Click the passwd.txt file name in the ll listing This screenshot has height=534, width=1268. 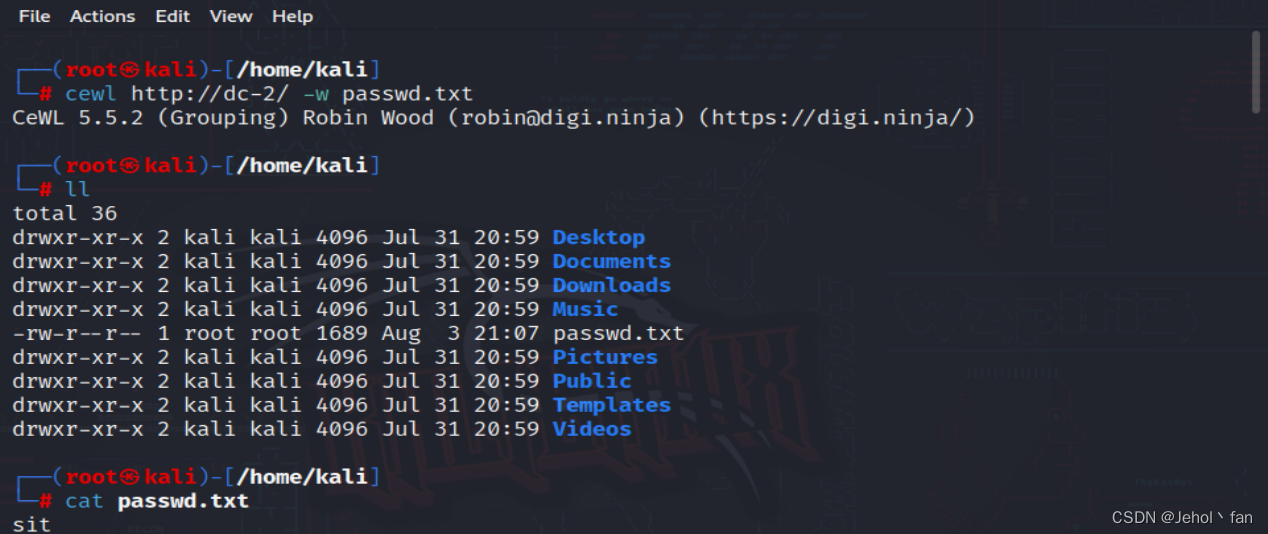tap(618, 334)
